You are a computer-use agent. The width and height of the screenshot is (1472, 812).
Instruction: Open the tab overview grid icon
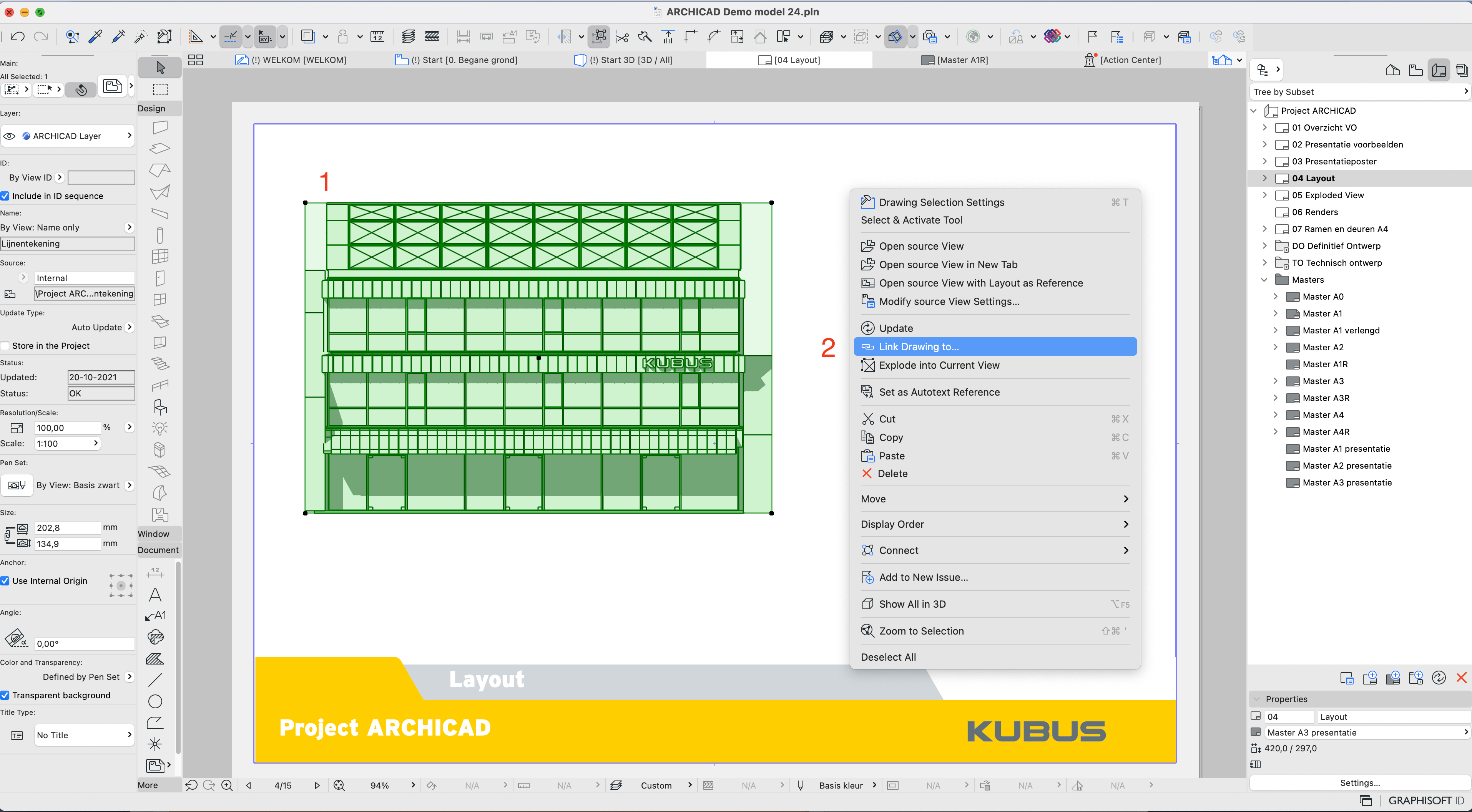point(195,60)
